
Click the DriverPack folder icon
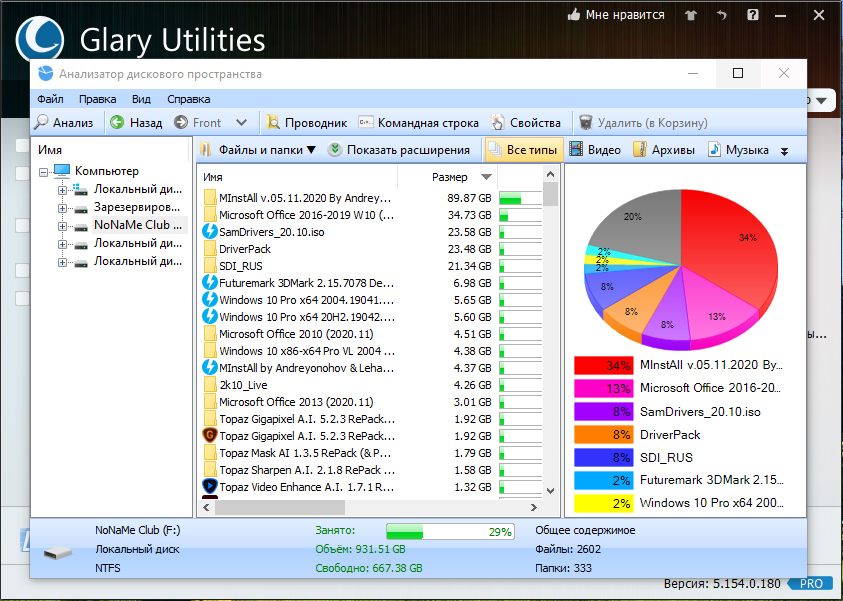tap(210, 249)
